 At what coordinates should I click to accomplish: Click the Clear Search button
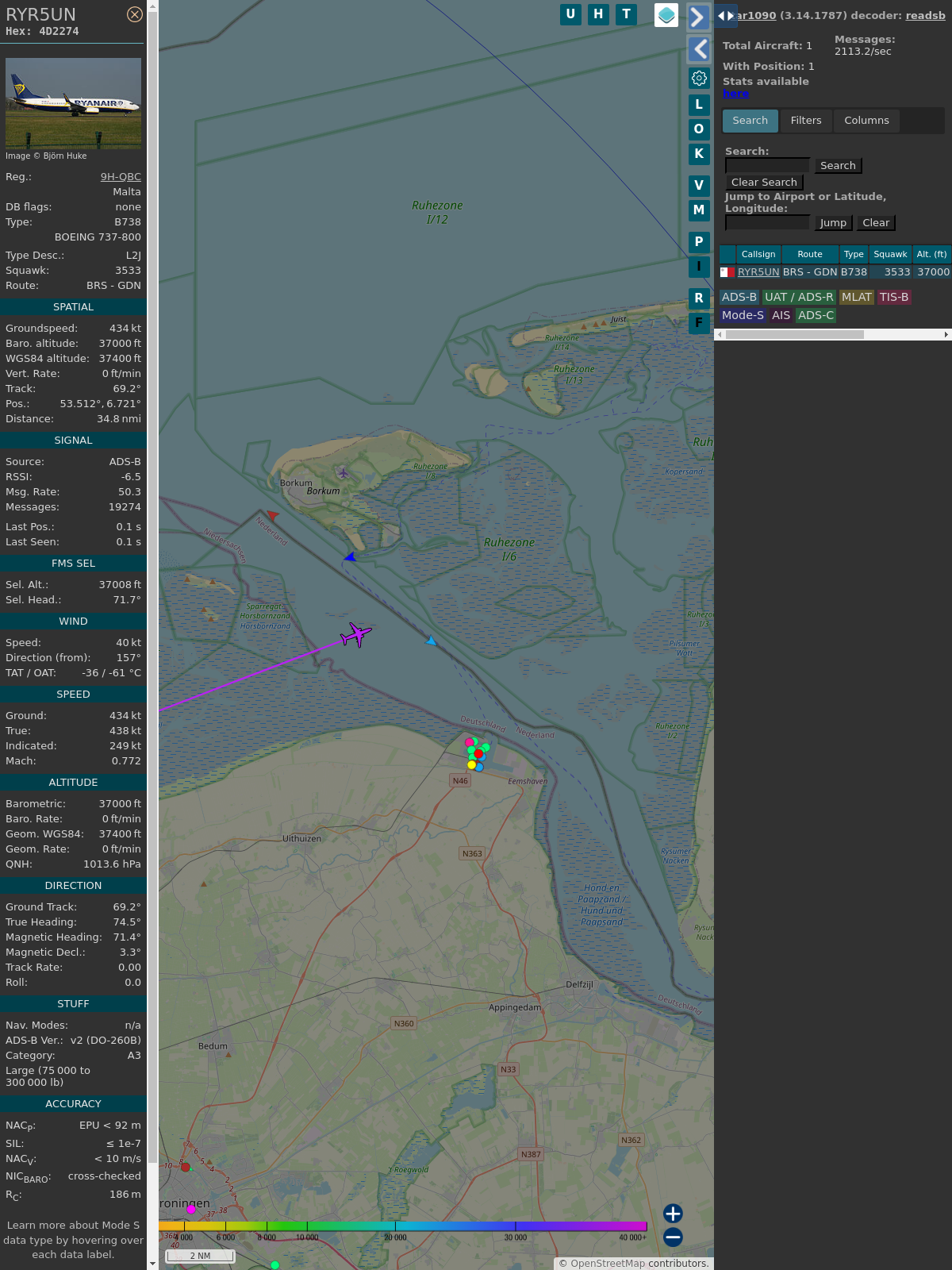pos(764,183)
